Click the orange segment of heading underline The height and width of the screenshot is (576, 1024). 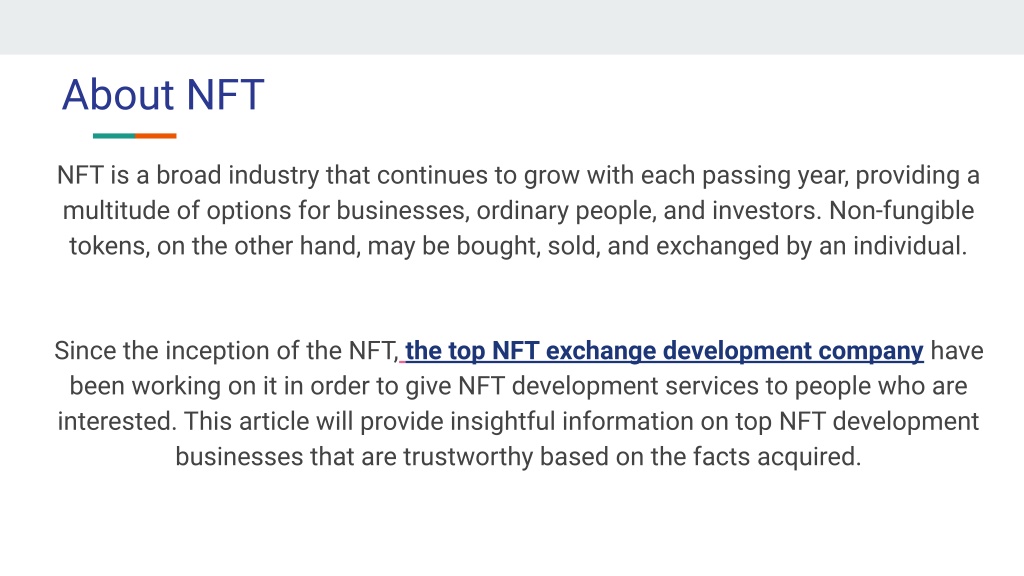click(x=155, y=136)
